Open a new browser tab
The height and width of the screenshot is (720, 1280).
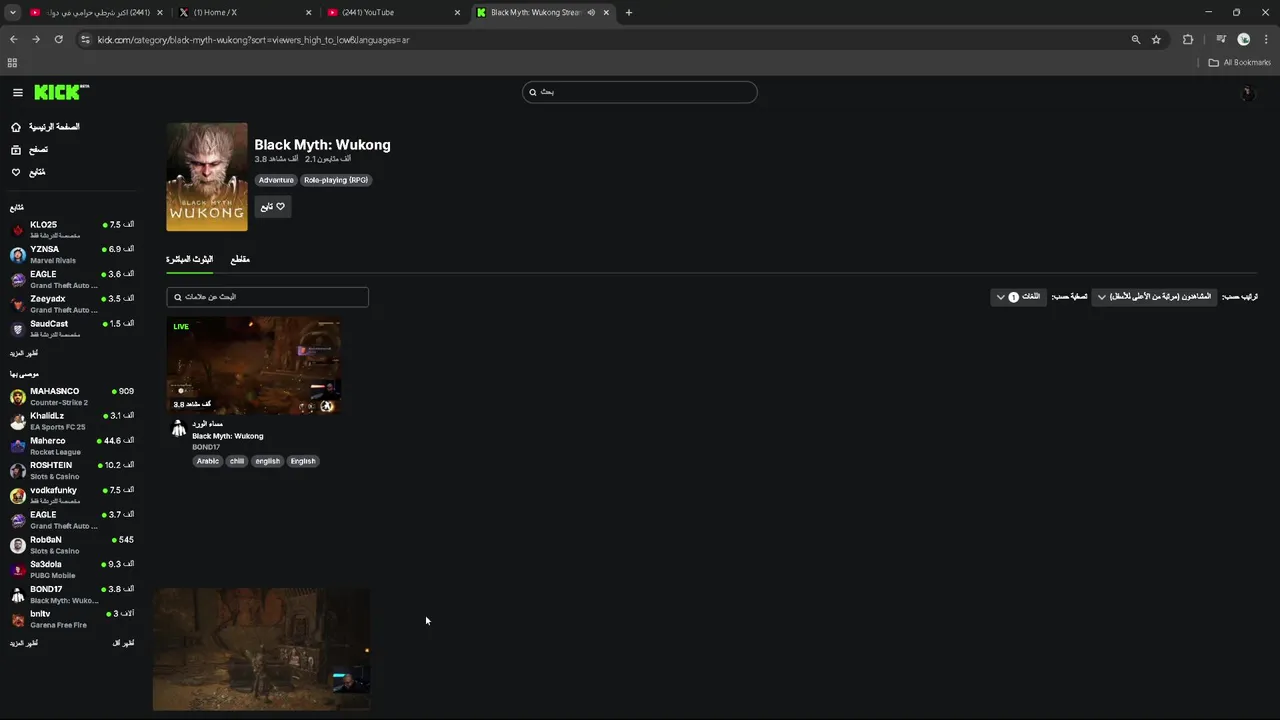click(x=628, y=12)
